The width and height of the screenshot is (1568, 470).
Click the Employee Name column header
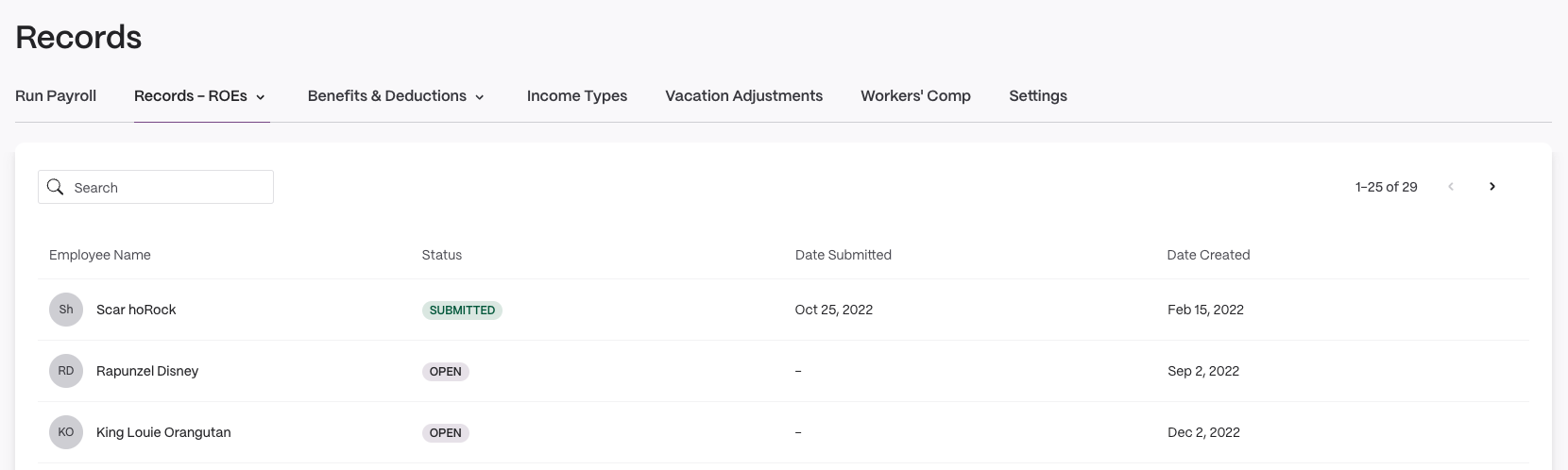(x=100, y=255)
